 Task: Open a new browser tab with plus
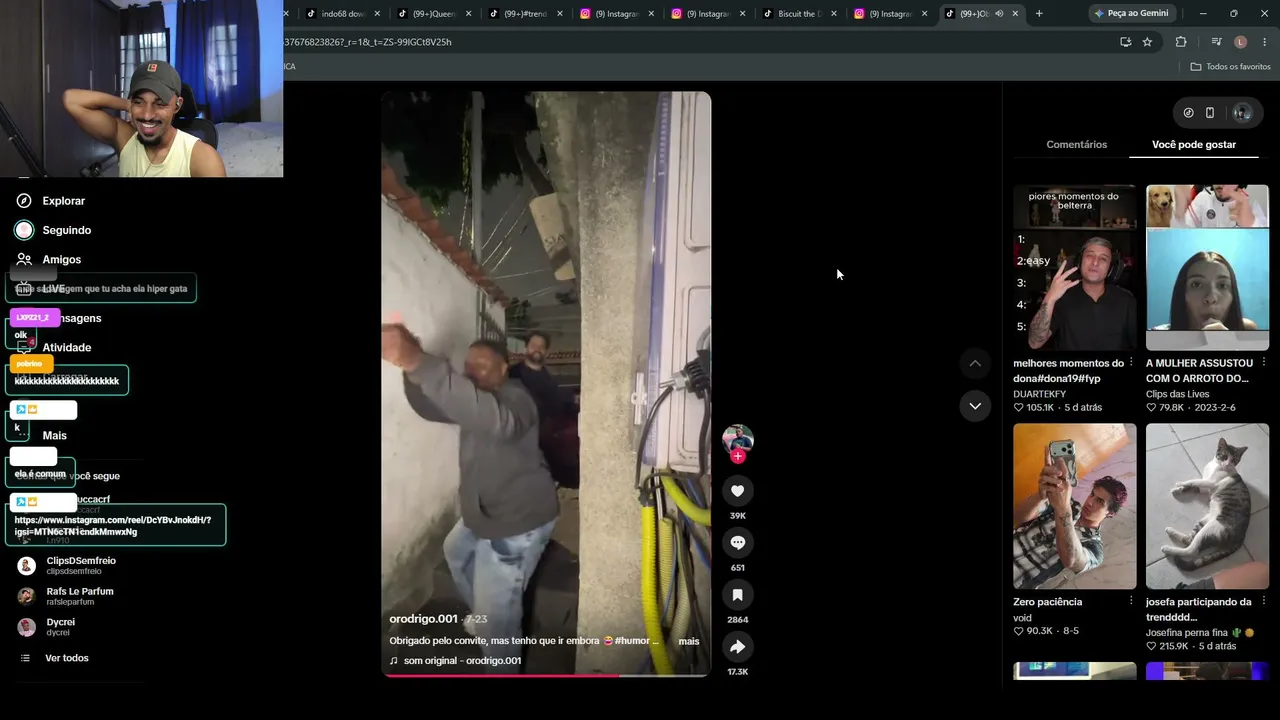tap(1039, 13)
